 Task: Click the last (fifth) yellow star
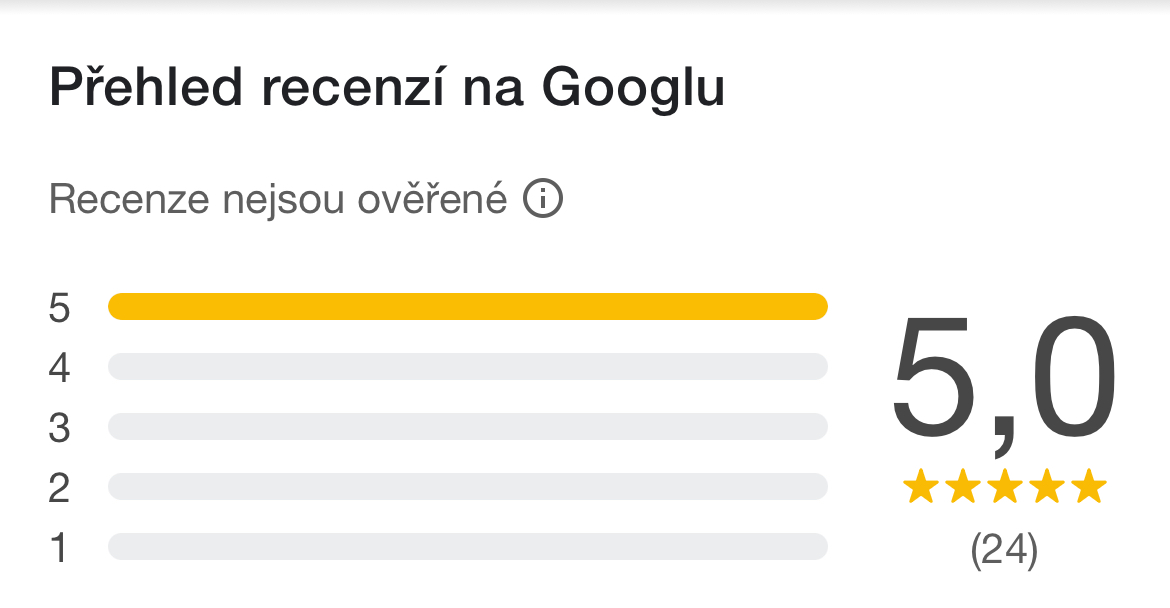pos(1089,488)
